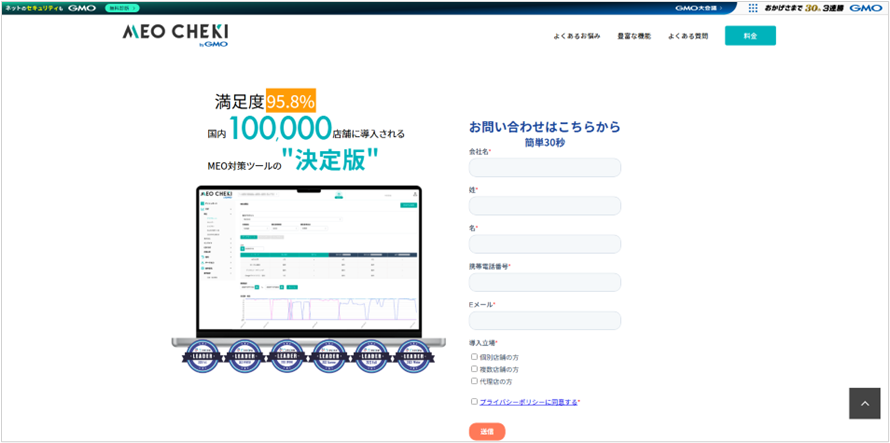Focus the 携帯電話番号 input field
The height and width of the screenshot is (443, 890).
tap(545, 282)
